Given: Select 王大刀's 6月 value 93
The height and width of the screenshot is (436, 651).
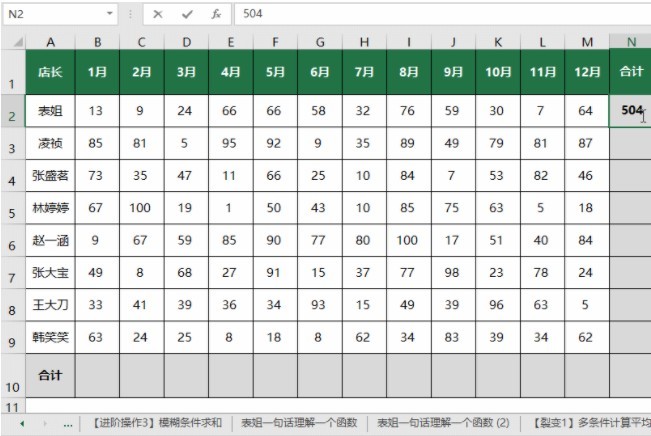Looking at the screenshot, I should [x=320, y=305].
